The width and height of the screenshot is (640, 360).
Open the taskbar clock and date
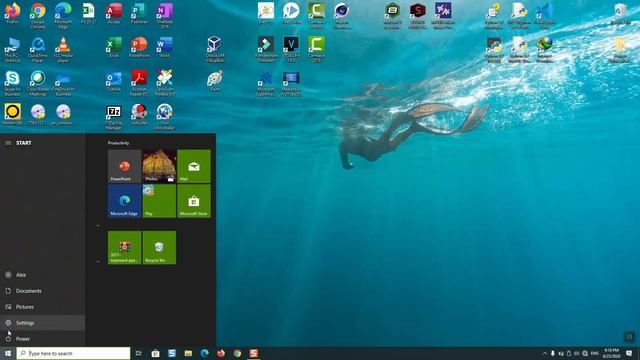(x=611, y=353)
